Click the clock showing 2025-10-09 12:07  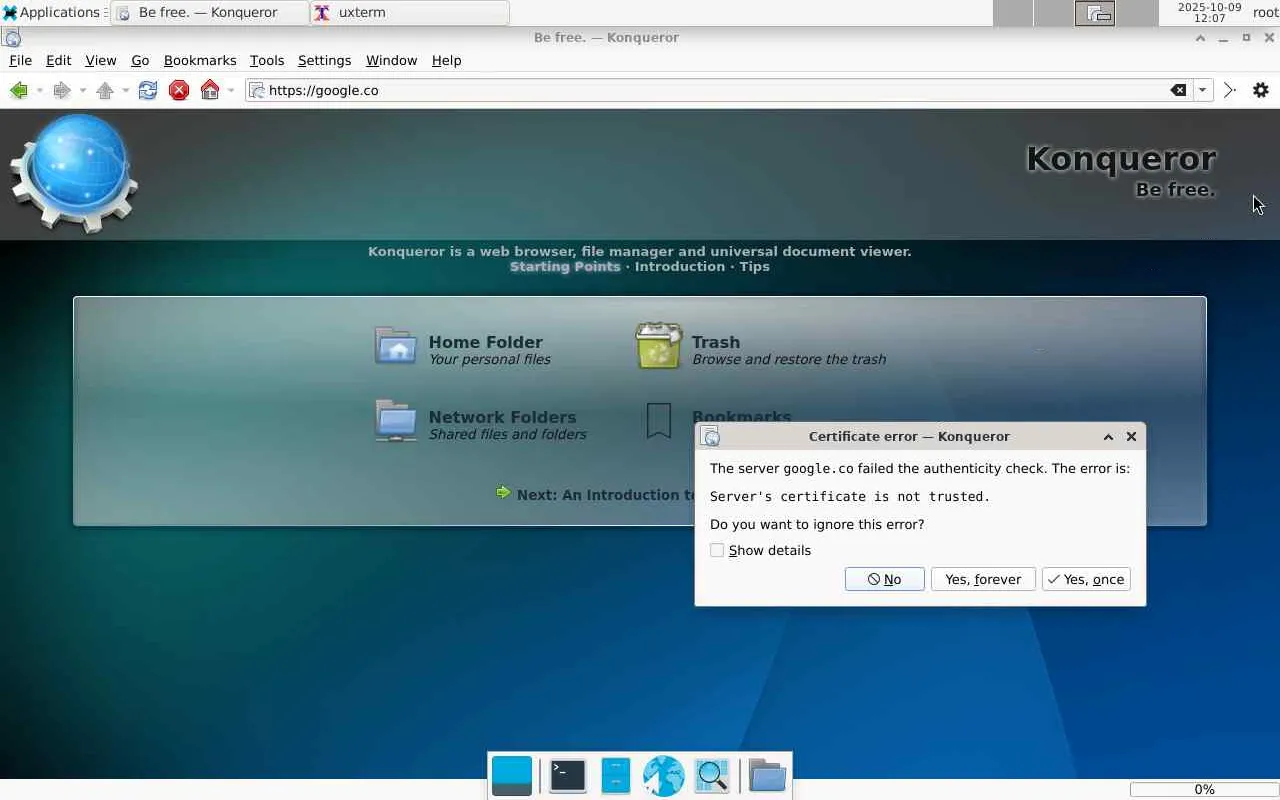click(x=1209, y=13)
